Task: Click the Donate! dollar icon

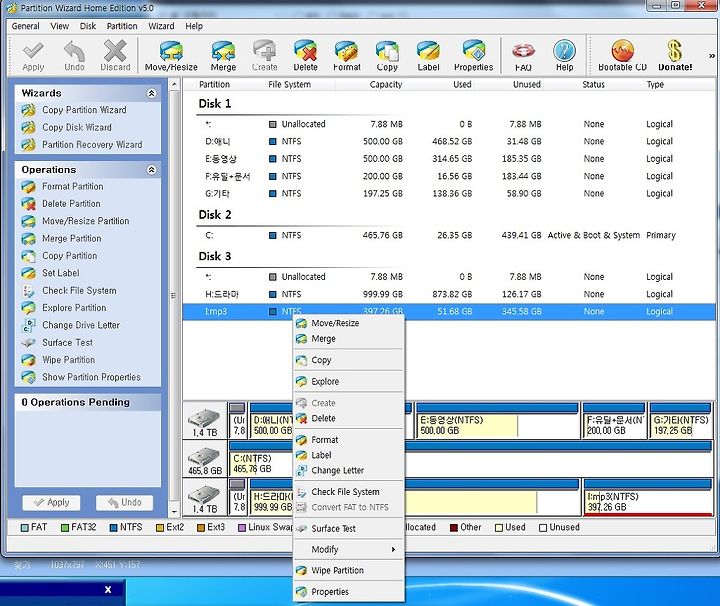Action: [675, 56]
